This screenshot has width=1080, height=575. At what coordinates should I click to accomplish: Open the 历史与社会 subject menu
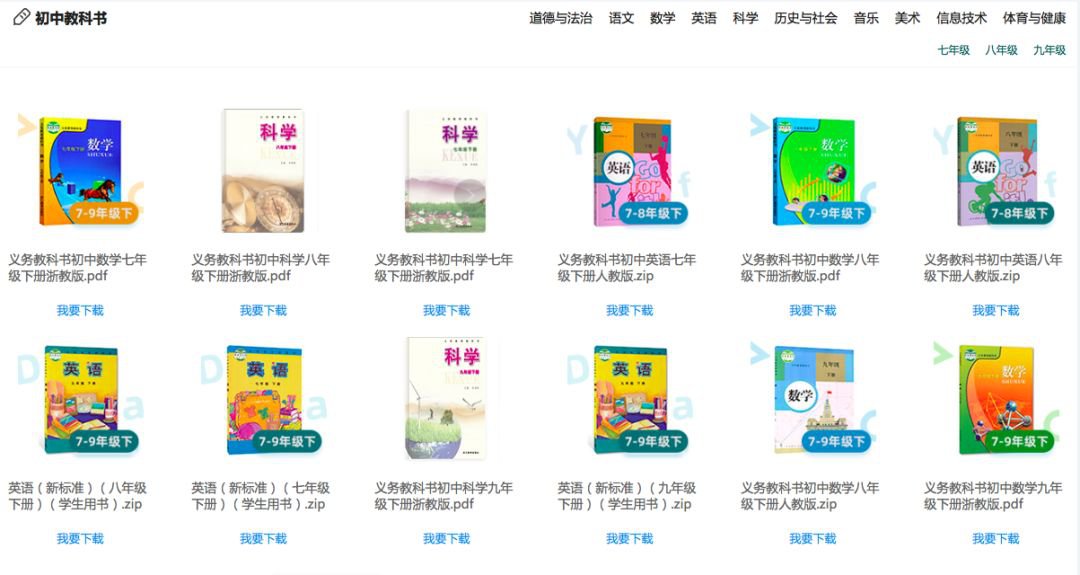tap(805, 19)
